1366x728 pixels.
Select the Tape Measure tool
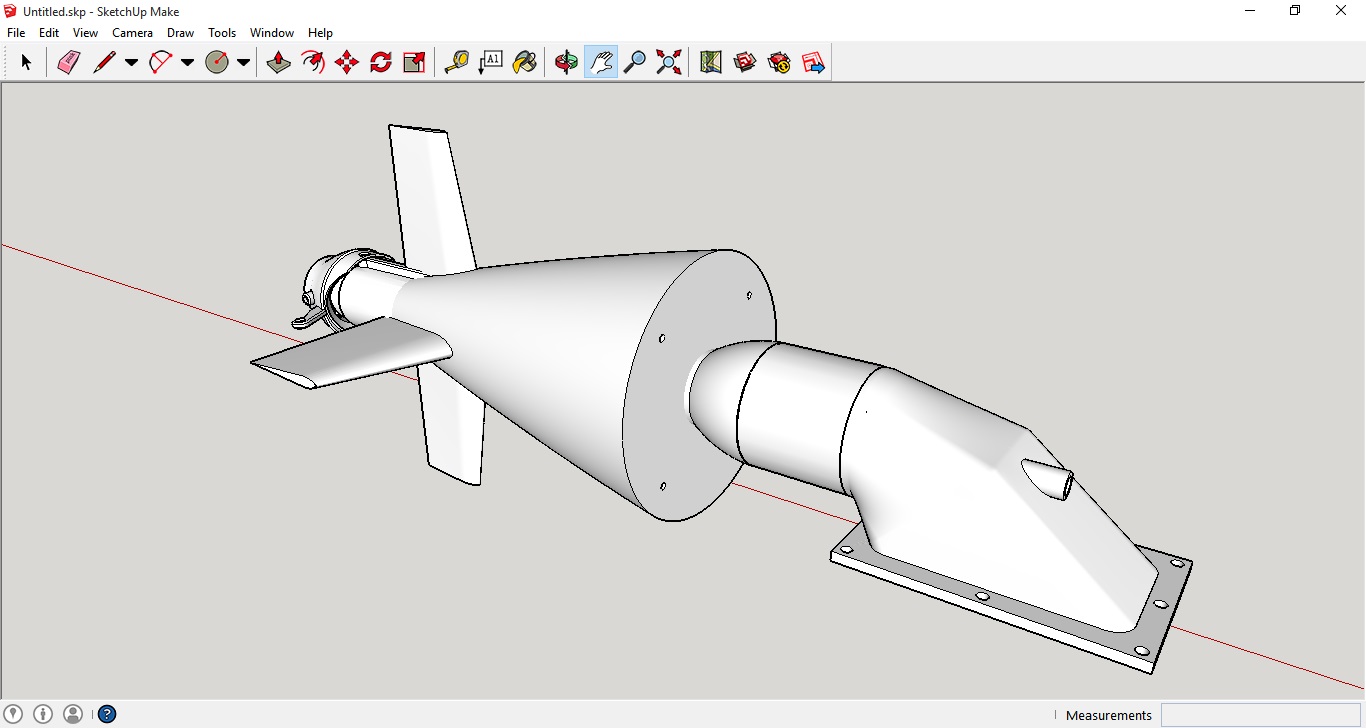coord(457,63)
